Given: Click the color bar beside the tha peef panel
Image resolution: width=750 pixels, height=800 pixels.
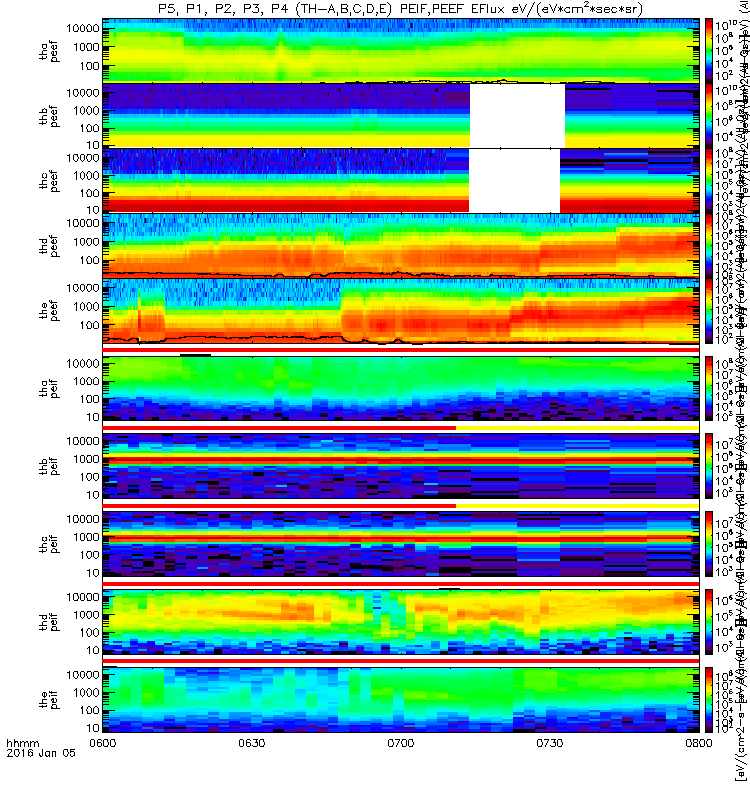Looking at the screenshot, I should point(709,51).
